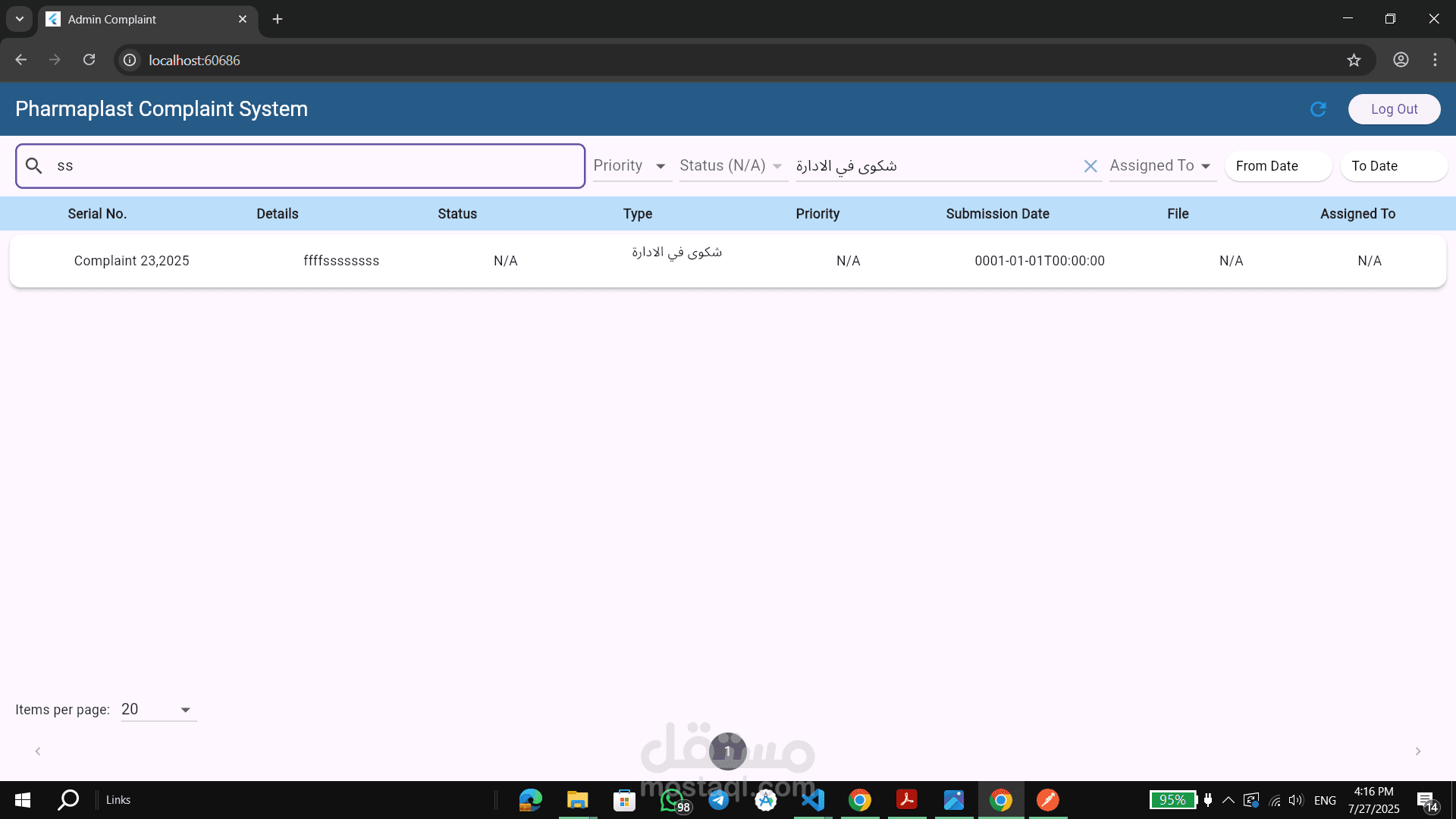1456x819 pixels.
Task: Log out of the complaint system
Action: pyautogui.click(x=1394, y=109)
